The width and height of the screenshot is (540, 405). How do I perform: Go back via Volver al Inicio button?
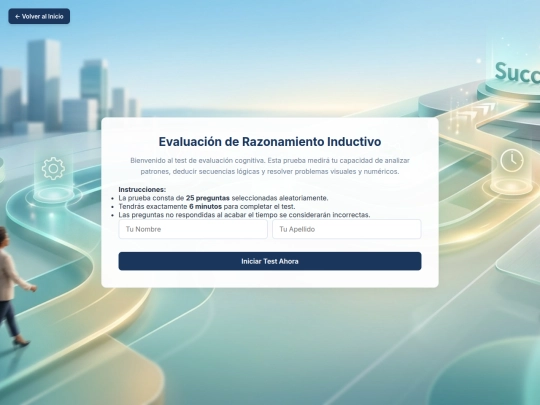[x=39, y=16]
